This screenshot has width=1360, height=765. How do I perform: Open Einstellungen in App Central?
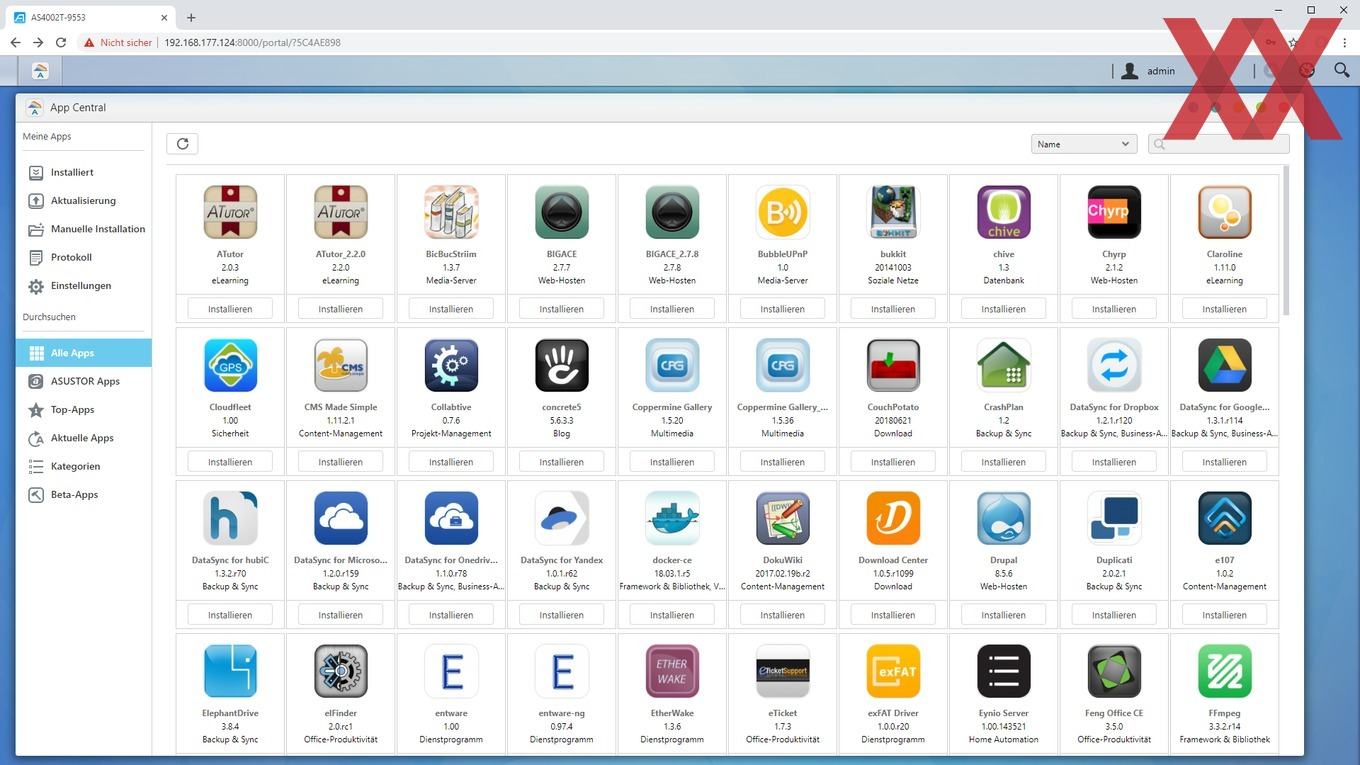pos(84,286)
